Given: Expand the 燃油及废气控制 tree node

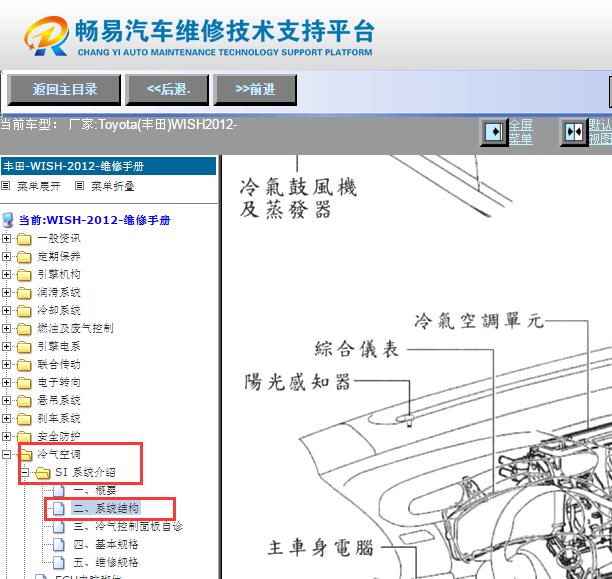Looking at the screenshot, I should 6,328.
